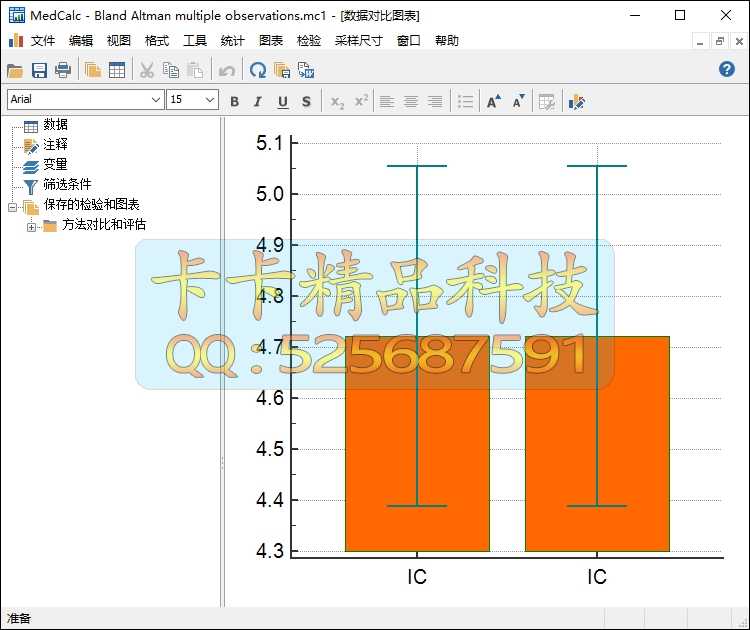Select 保存的检验和图表 tree item
750x630 pixels.
(91, 205)
